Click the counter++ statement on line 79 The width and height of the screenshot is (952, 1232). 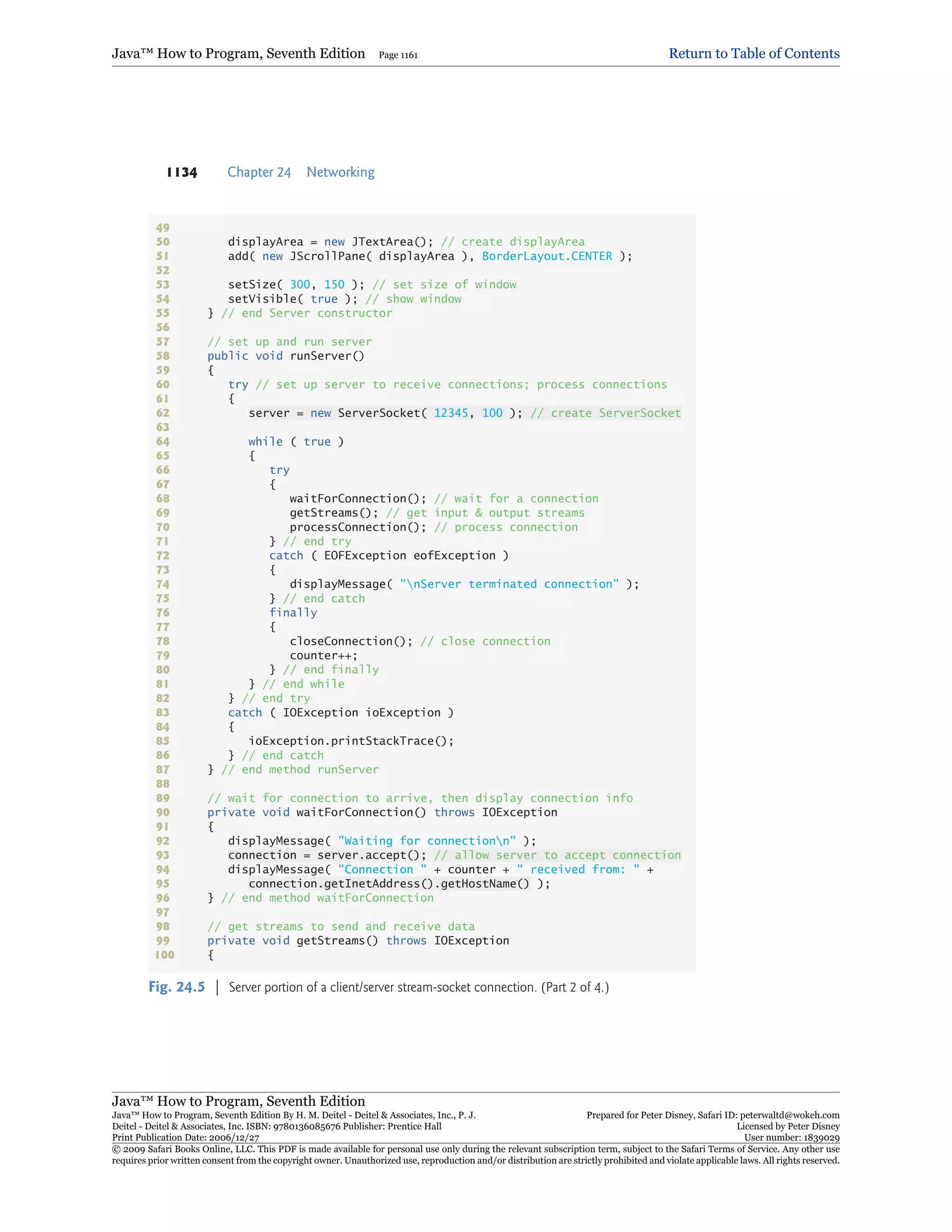(x=323, y=656)
